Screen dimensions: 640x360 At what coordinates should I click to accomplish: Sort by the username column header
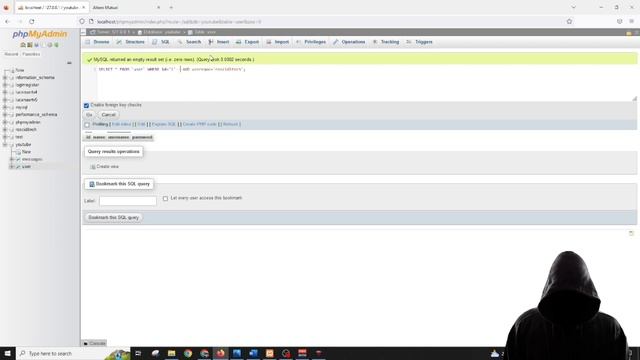click(118, 138)
